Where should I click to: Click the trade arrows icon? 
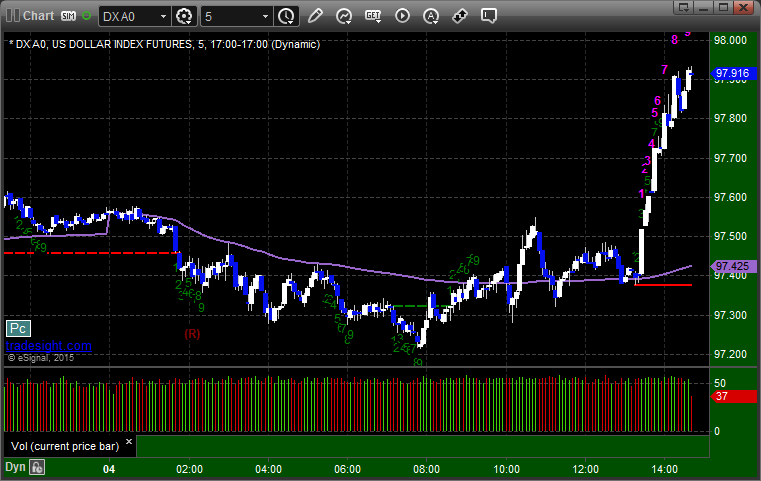tap(460, 16)
